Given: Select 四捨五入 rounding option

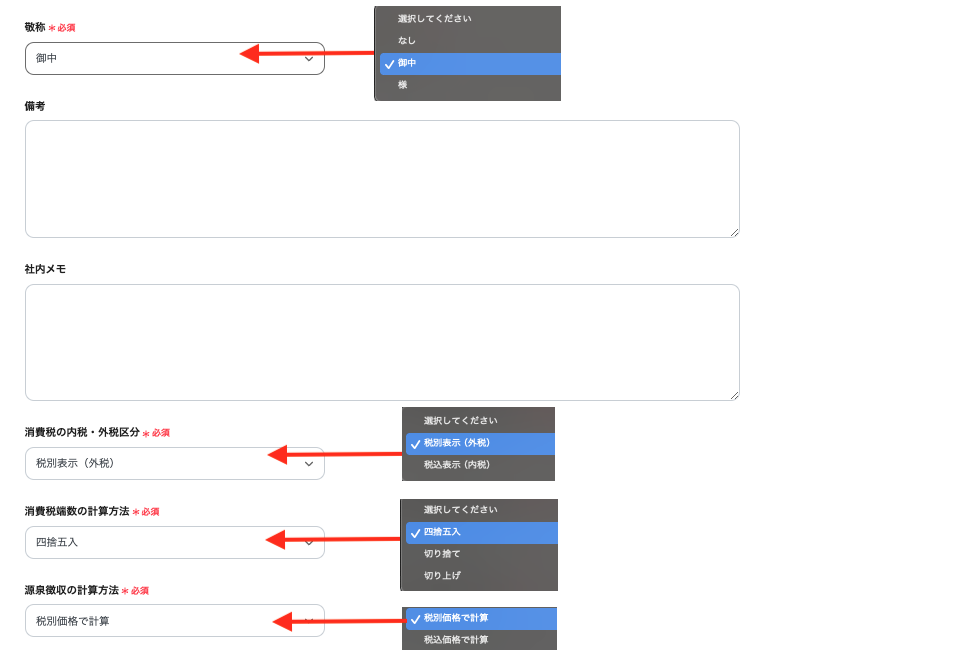Looking at the screenshot, I should 442,532.
